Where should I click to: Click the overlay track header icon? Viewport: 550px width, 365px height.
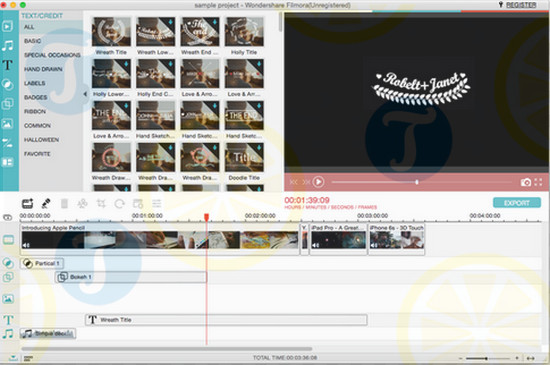pos(8,277)
